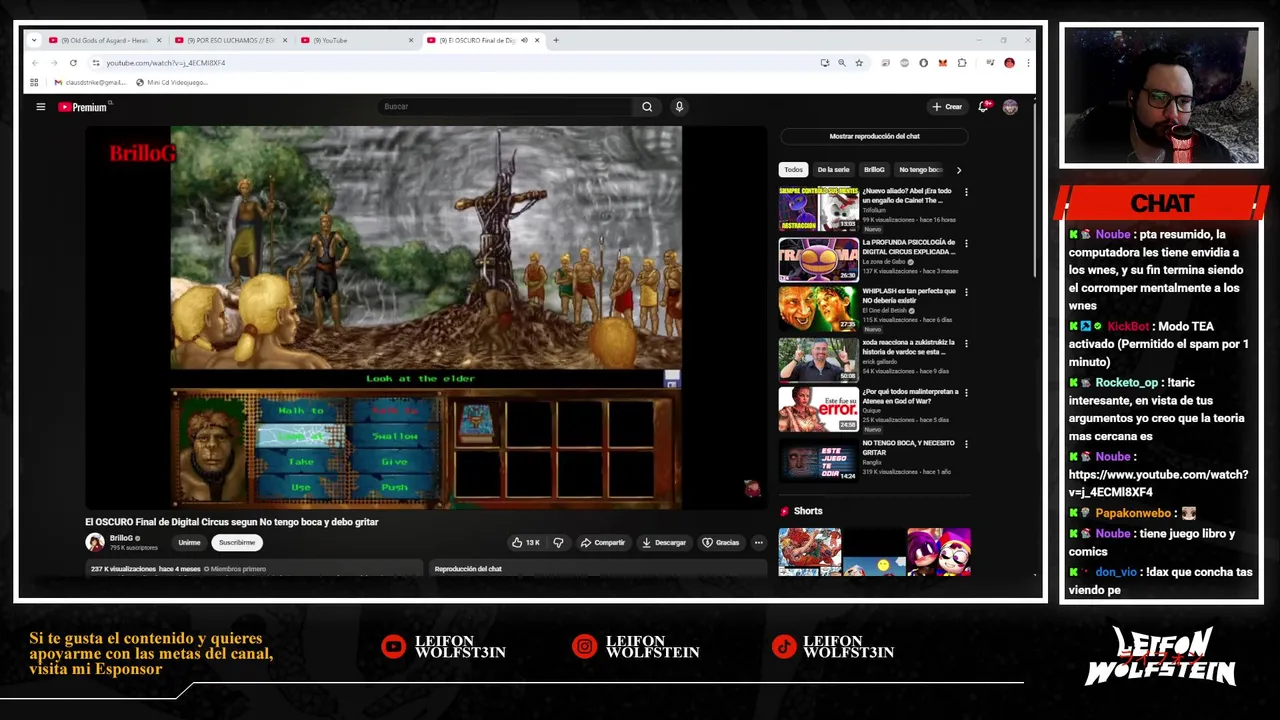Click the YouTube search magnifier button
The image size is (1280, 720).
[x=647, y=107]
